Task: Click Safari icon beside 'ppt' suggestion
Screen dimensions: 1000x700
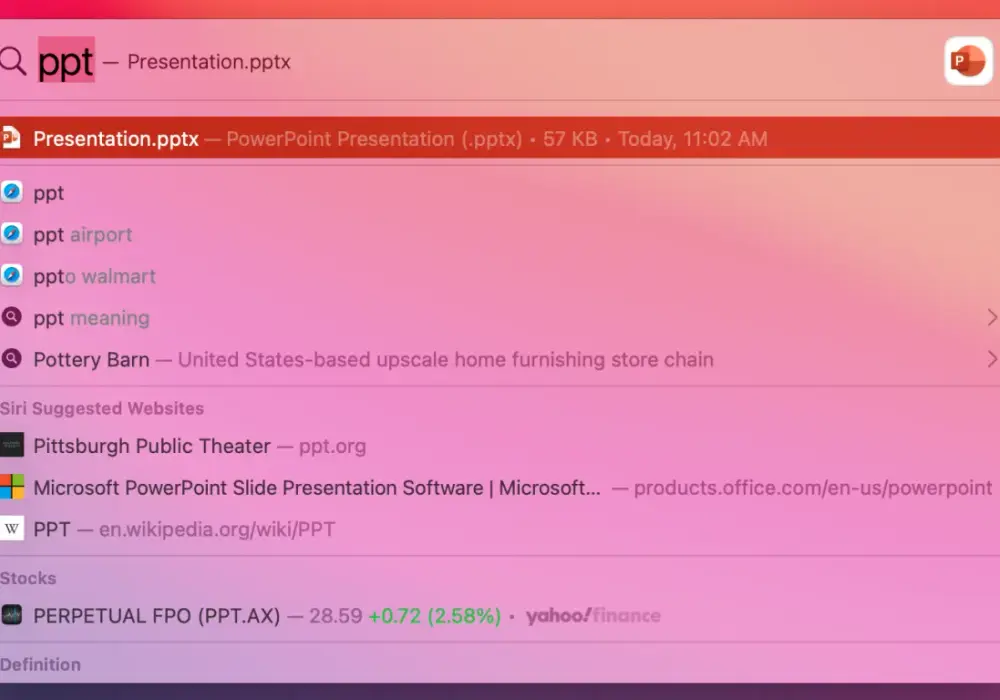Action: [x=11, y=192]
